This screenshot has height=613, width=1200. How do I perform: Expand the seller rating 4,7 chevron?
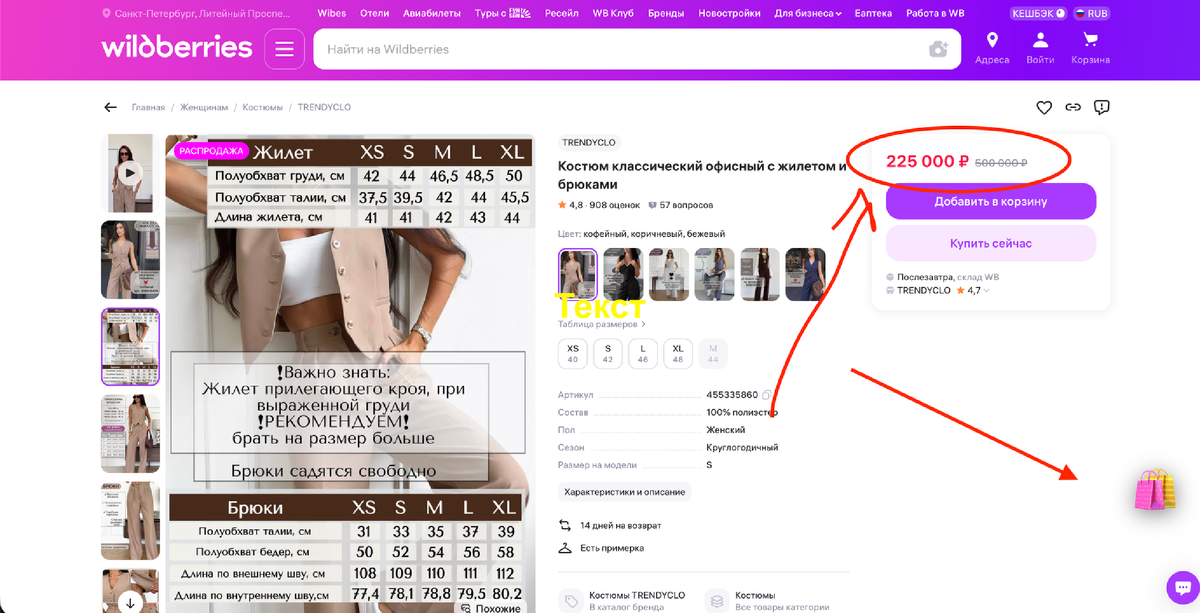(987, 291)
